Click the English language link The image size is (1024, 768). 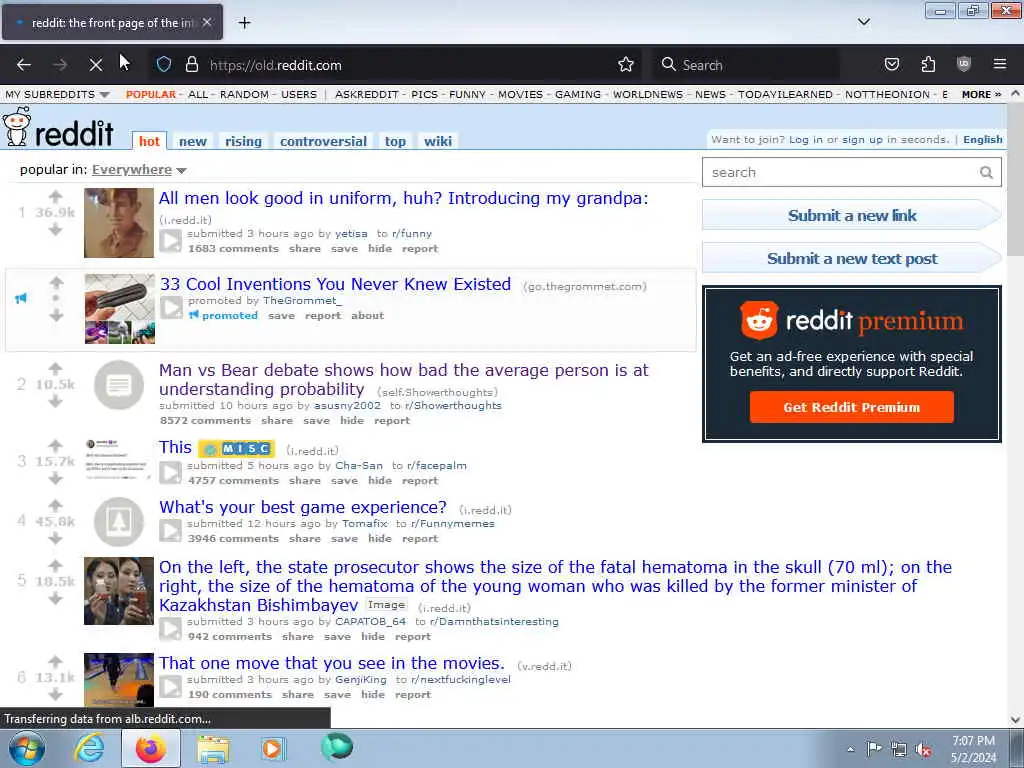[983, 140]
